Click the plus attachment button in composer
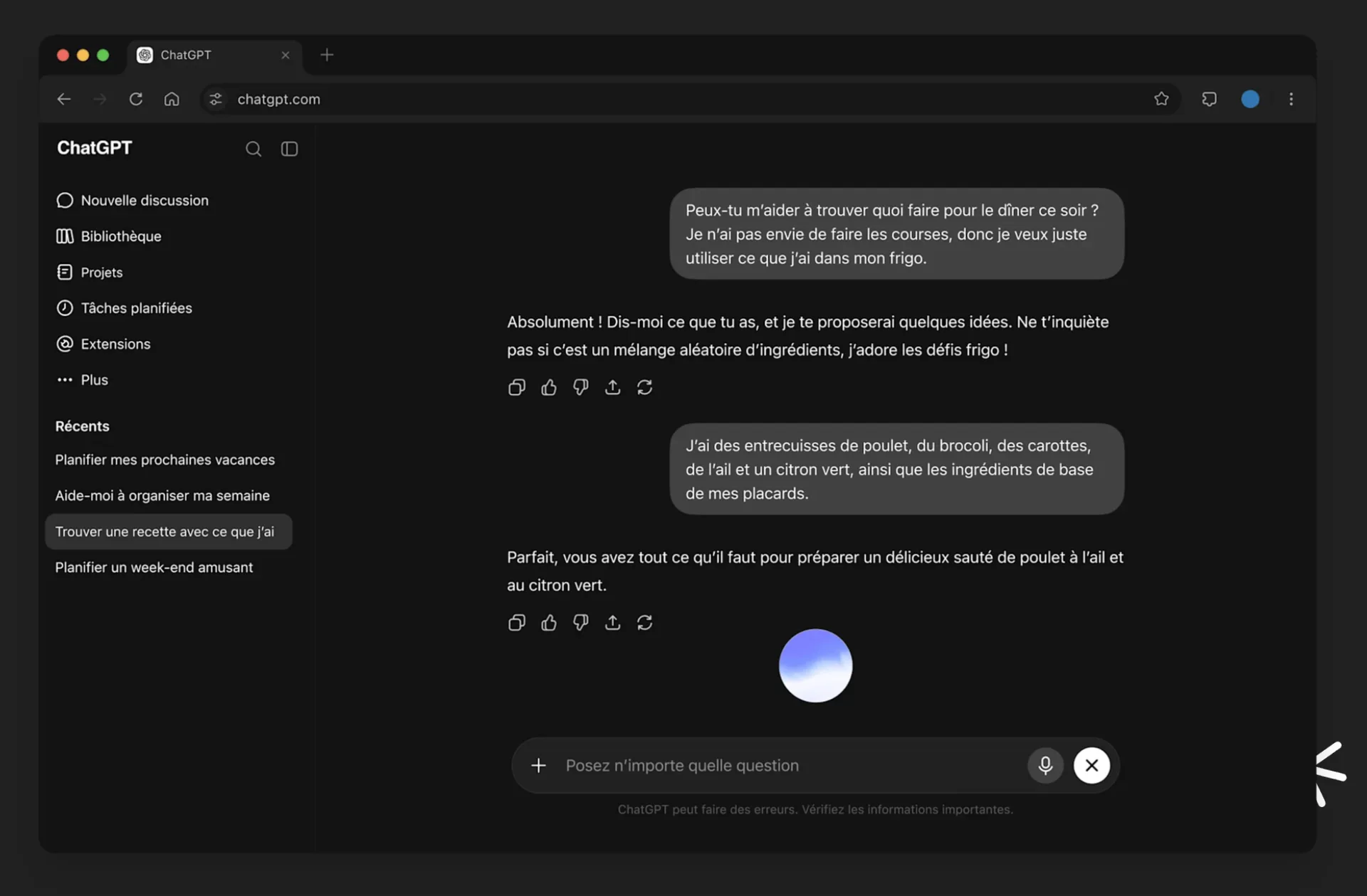1367x896 pixels. point(539,765)
